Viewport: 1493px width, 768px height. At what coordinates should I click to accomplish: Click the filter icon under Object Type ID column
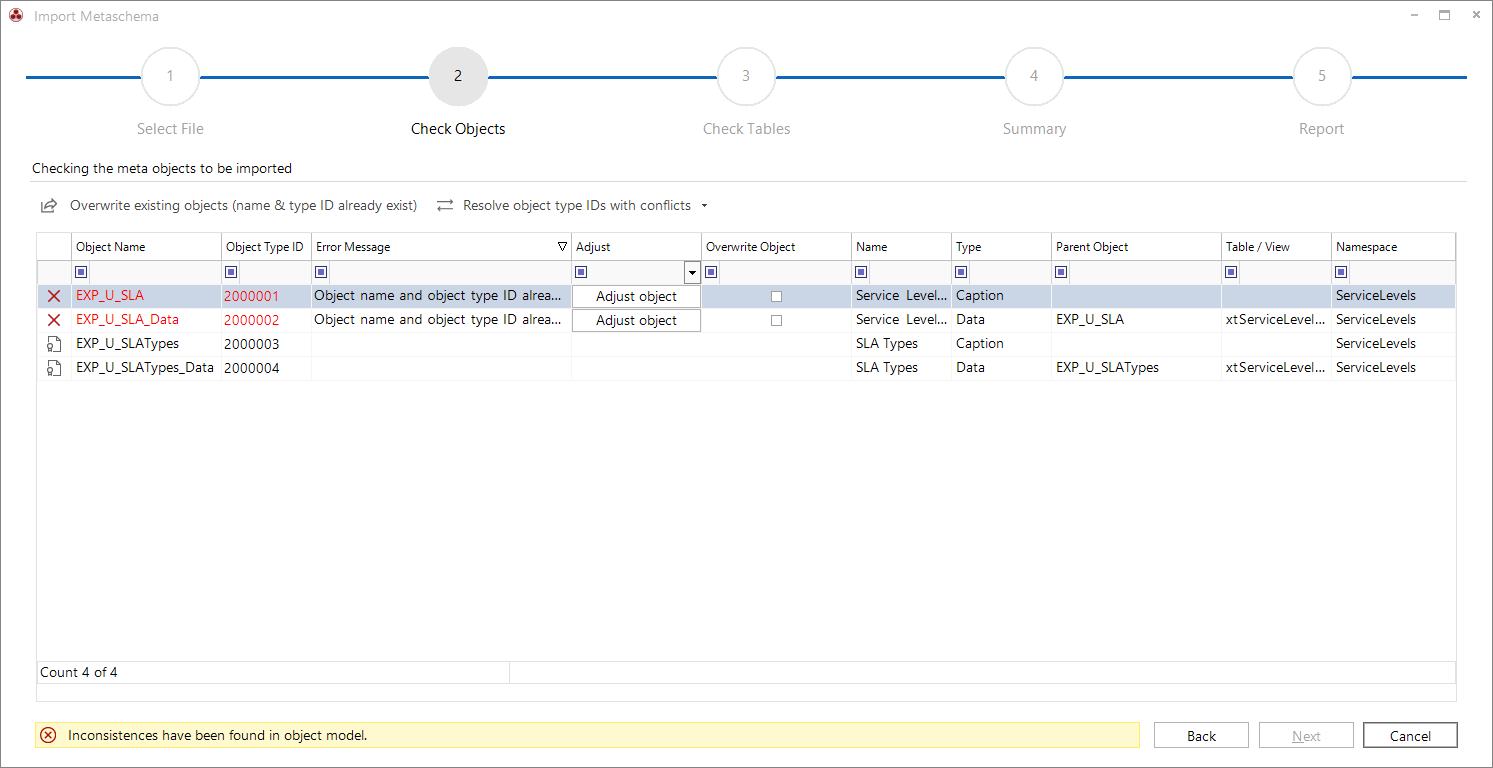click(x=231, y=272)
